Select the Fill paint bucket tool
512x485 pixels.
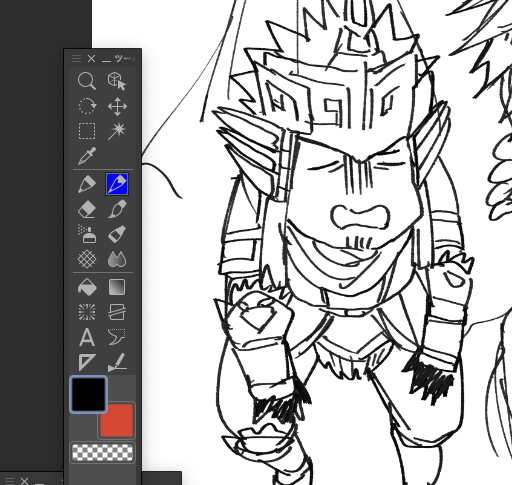tap(87, 287)
